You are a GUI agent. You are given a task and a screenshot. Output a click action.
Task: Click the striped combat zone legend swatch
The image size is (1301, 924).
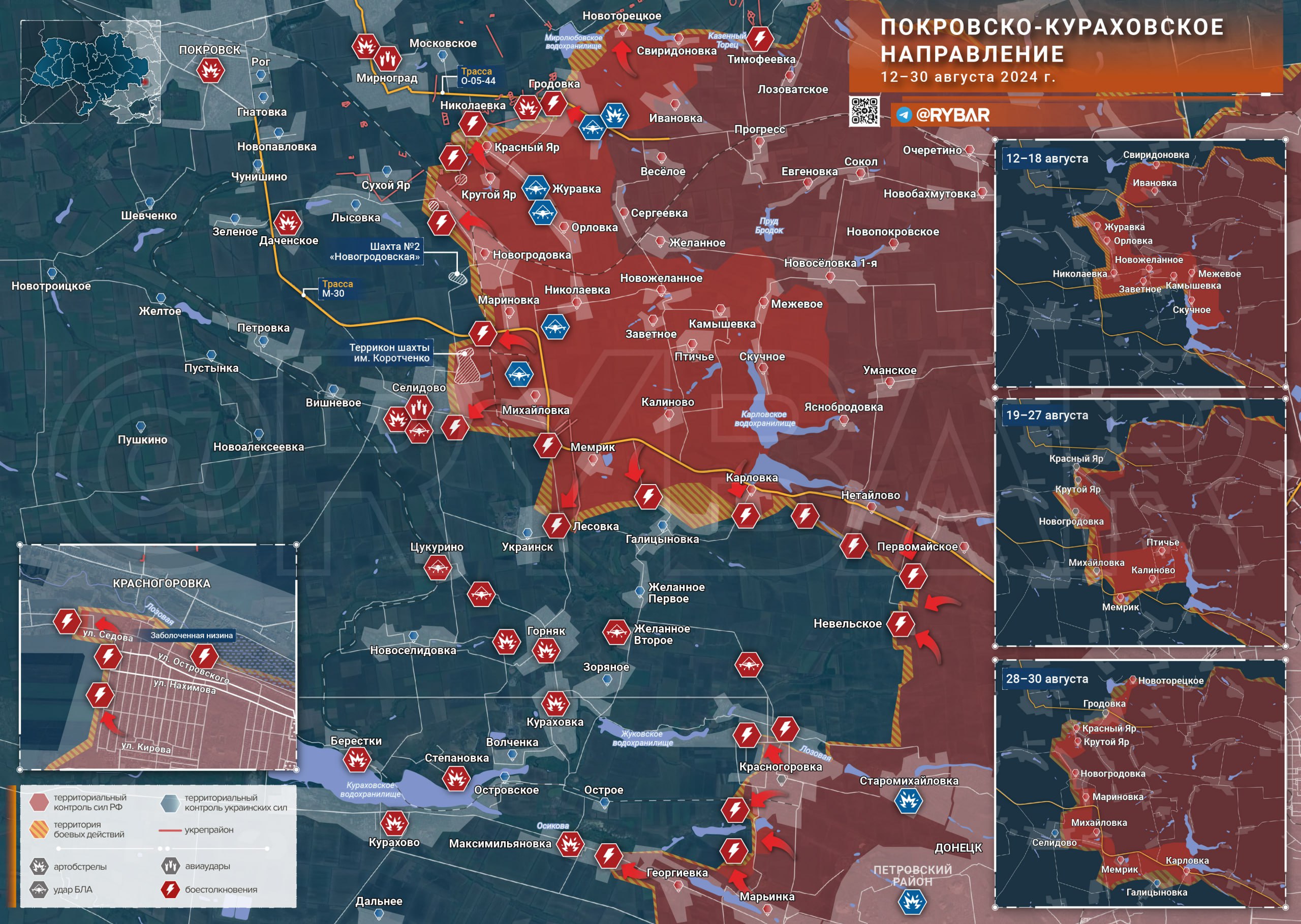pos(39,829)
